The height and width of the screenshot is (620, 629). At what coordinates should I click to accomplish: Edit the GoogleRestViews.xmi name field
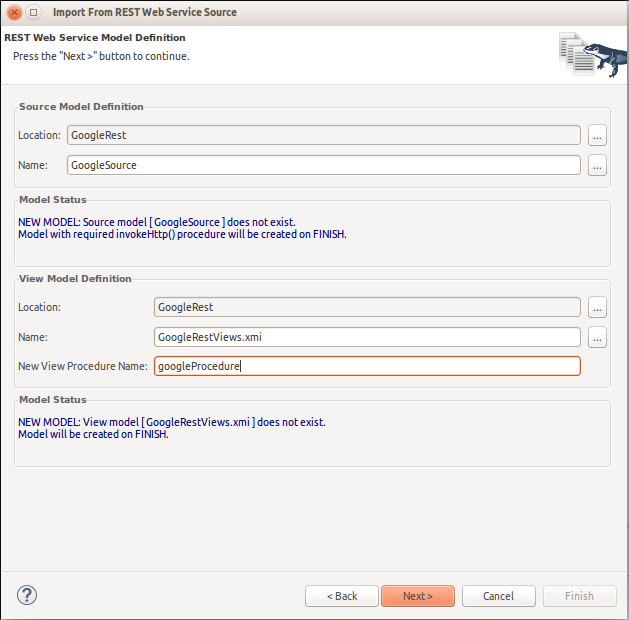pos(367,337)
